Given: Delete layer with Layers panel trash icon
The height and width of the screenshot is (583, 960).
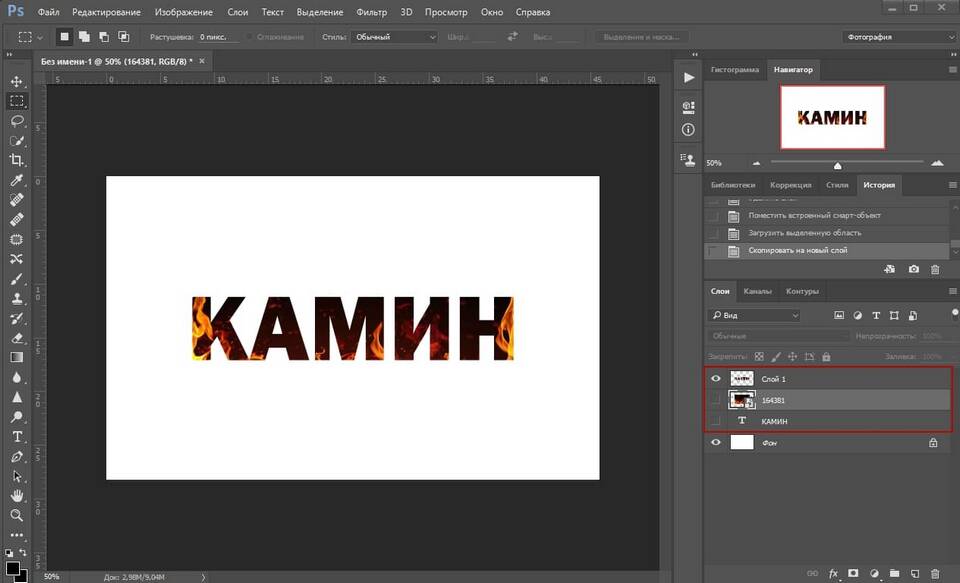Looking at the screenshot, I should (934, 573).
